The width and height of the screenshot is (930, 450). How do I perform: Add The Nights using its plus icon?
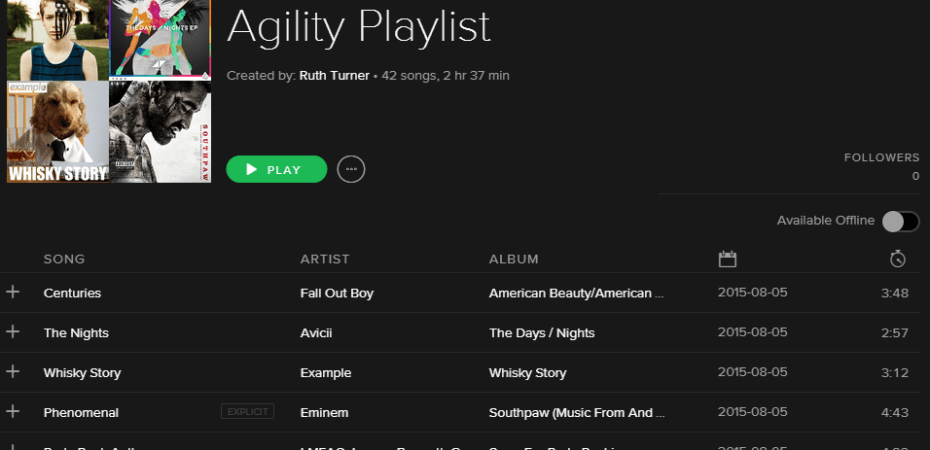pyautogui.click(x=13, y=332)
